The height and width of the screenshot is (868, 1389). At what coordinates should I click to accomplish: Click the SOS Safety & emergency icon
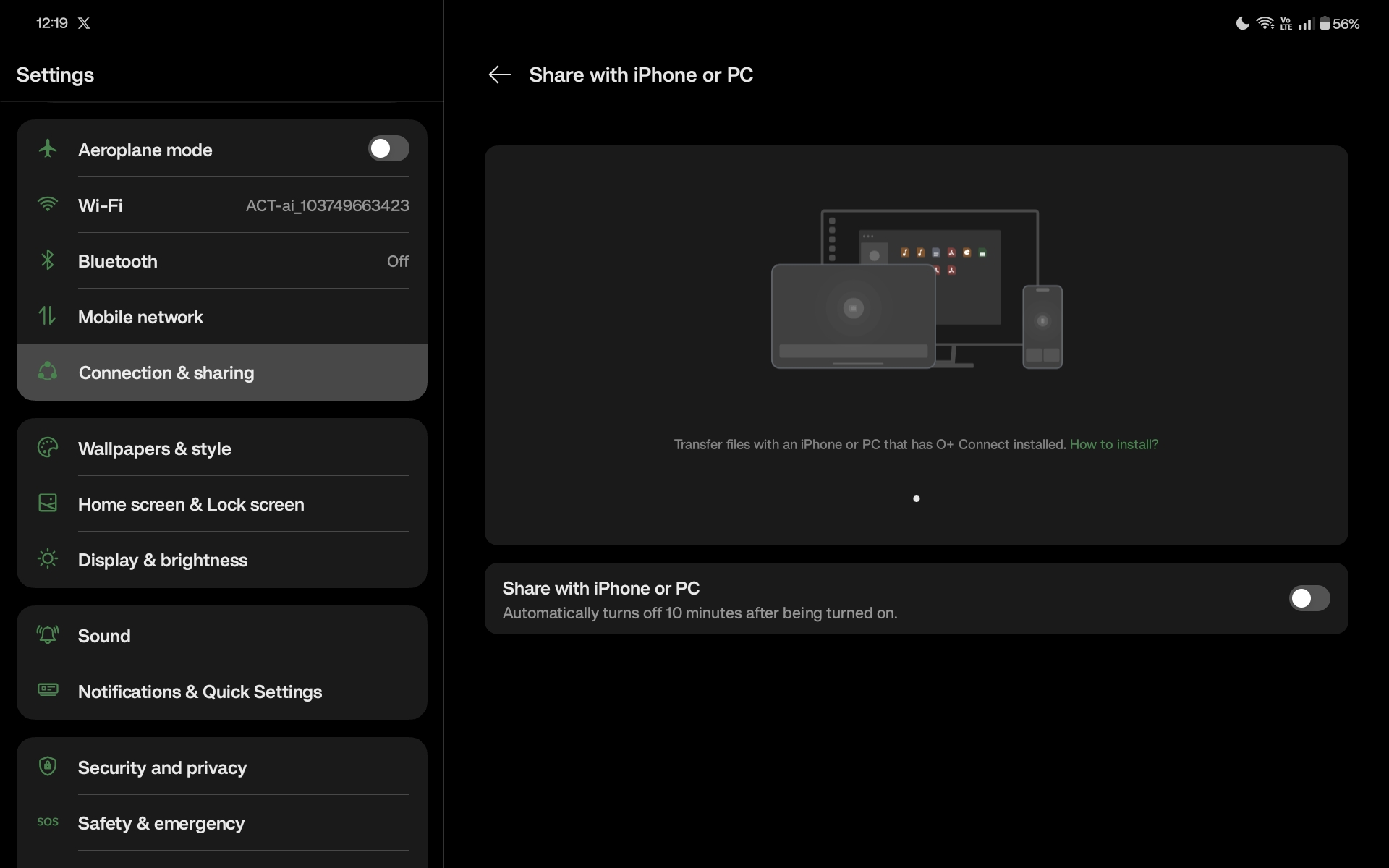(48, 822)
